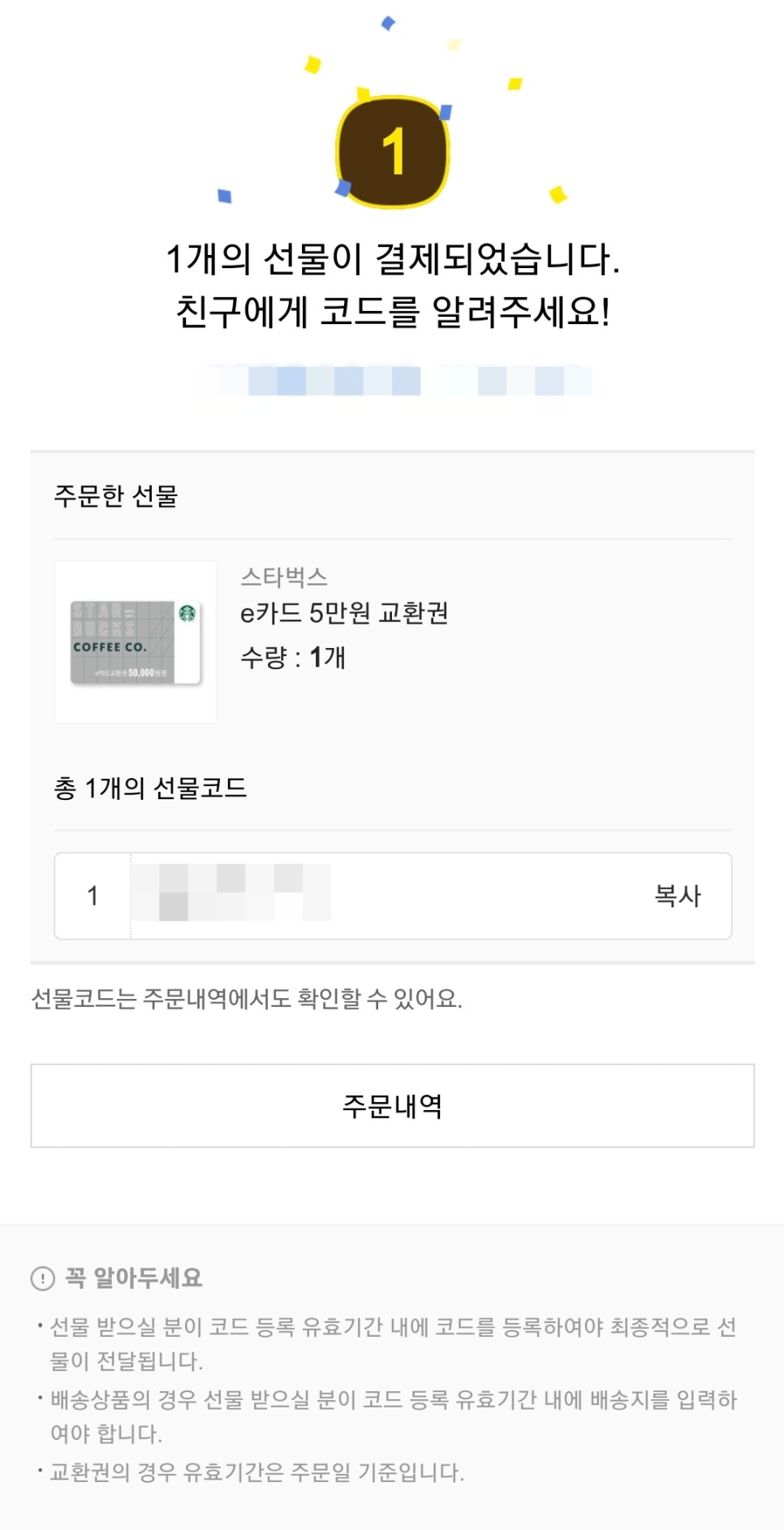
Task: Click the product name e카드 5만원 교환권
Action: tap(344, 613)
